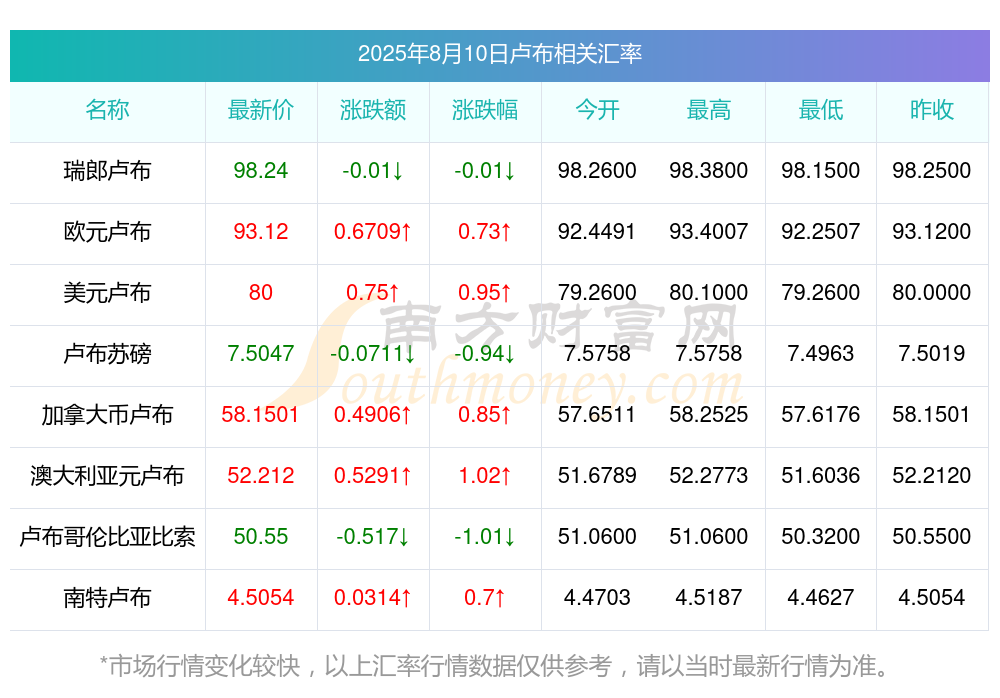Click the table title 2025年8月10日卢布相关汇率
Screen dimensions: 1000x698
(x=499, y=54)
